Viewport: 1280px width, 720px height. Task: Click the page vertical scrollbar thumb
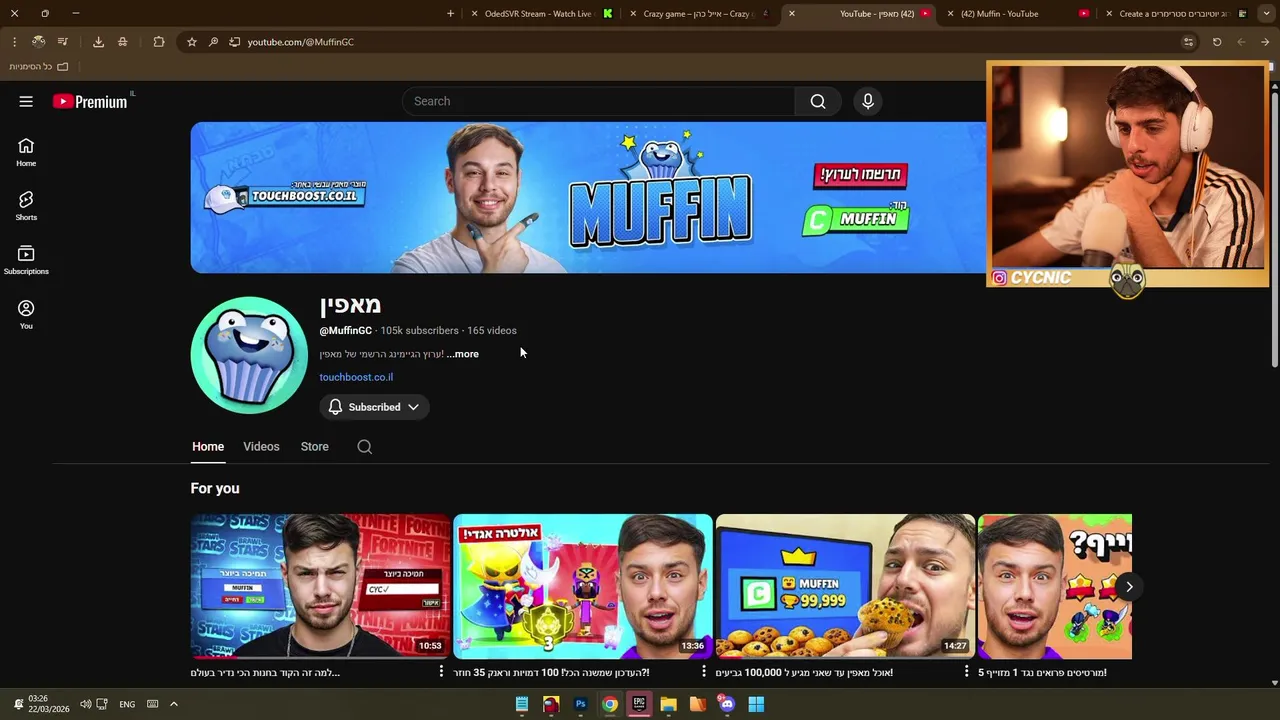[1274, 230]
